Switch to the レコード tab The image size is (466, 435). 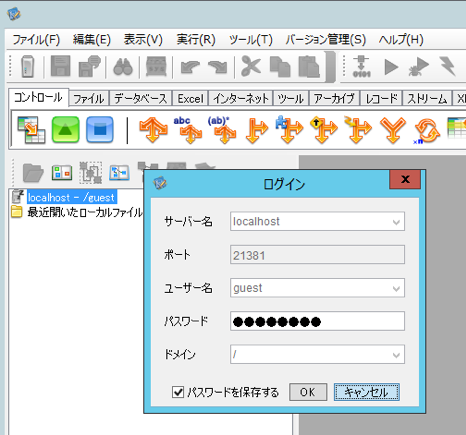[381, 99]
